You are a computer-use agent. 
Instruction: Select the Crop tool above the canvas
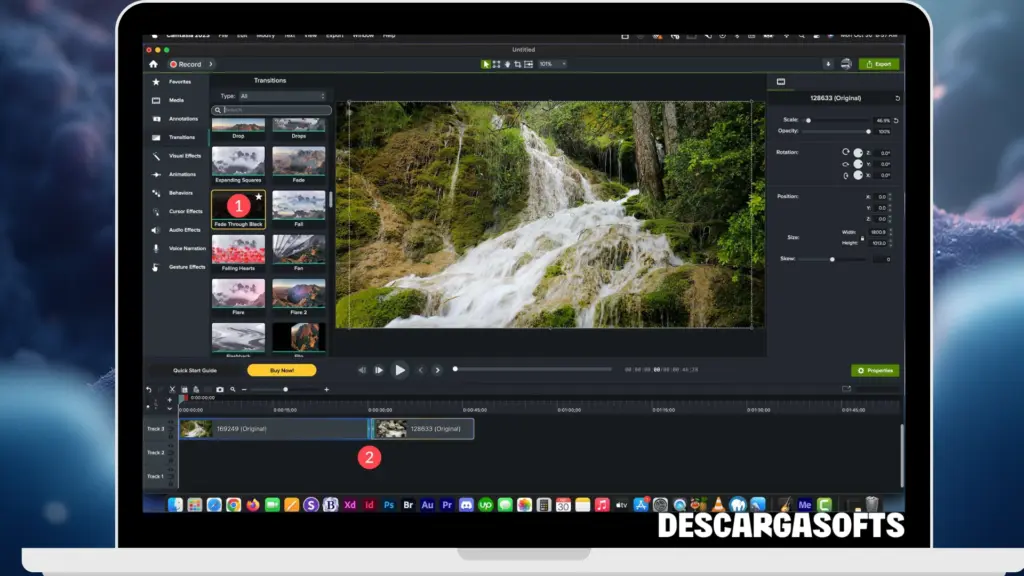tap(520, 63)
